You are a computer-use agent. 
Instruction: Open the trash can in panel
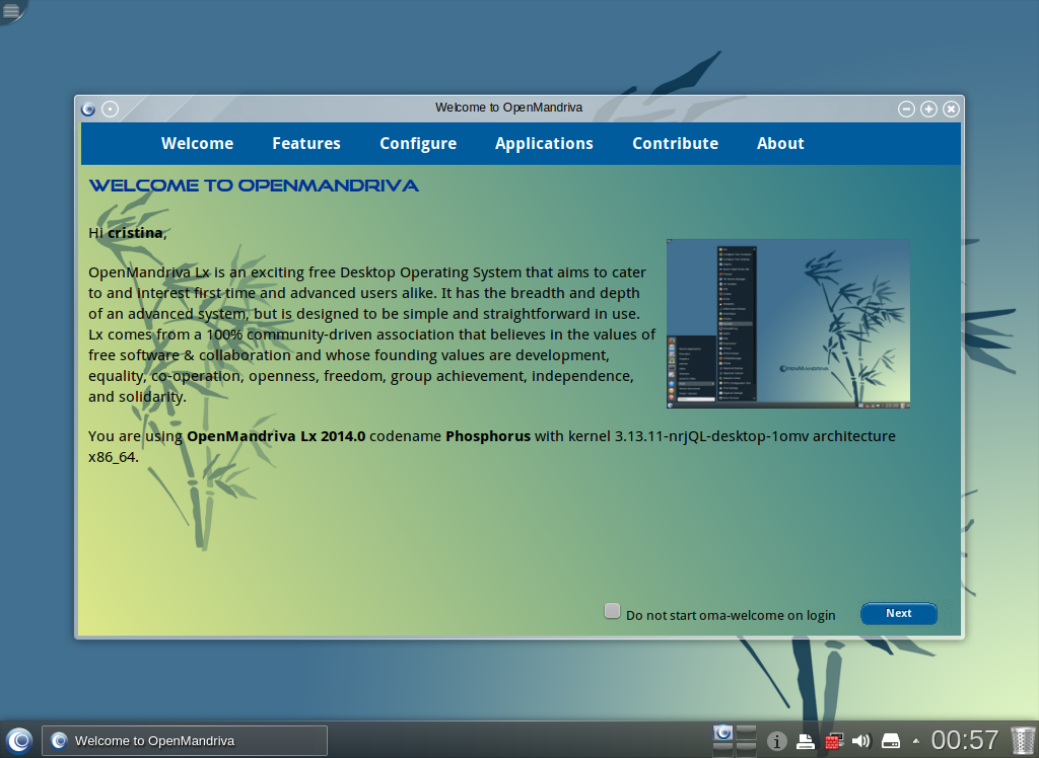coord(1022,741)
